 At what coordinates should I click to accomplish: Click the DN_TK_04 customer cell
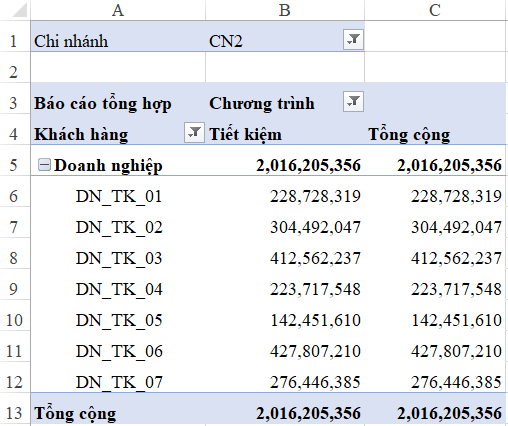coord(118,289)
